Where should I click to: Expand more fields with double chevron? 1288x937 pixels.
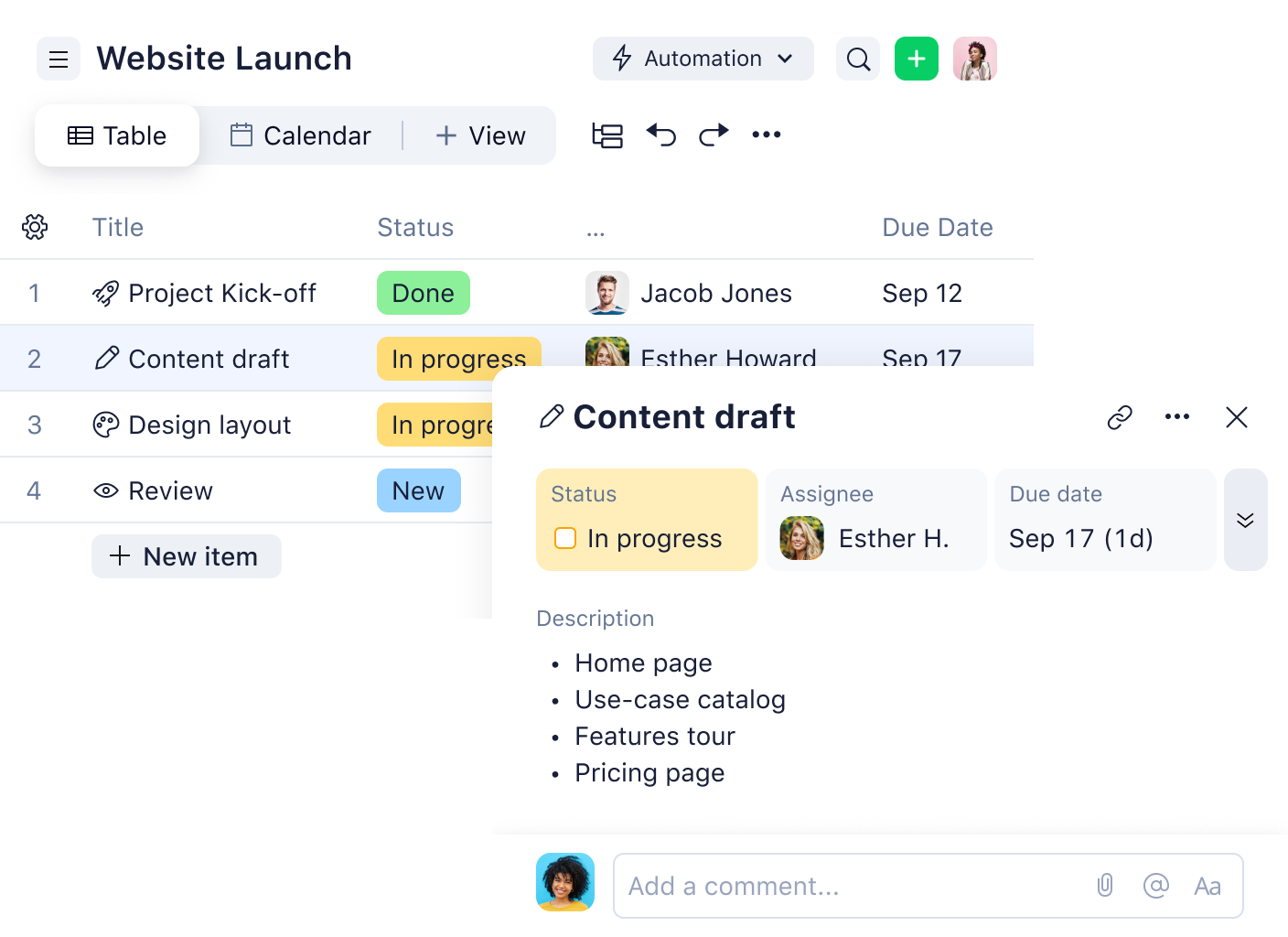point(1245,520)
